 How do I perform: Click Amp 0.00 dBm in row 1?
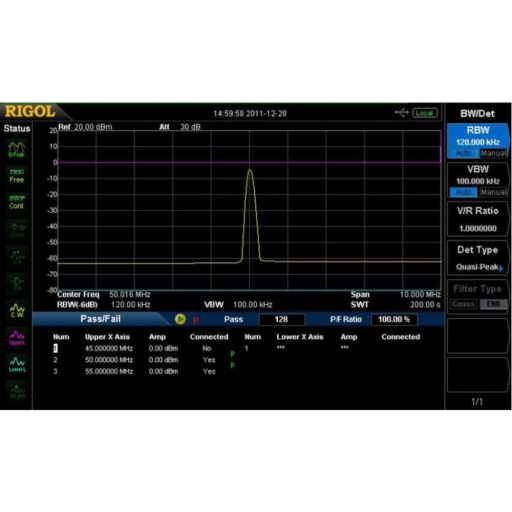(163, 348)
